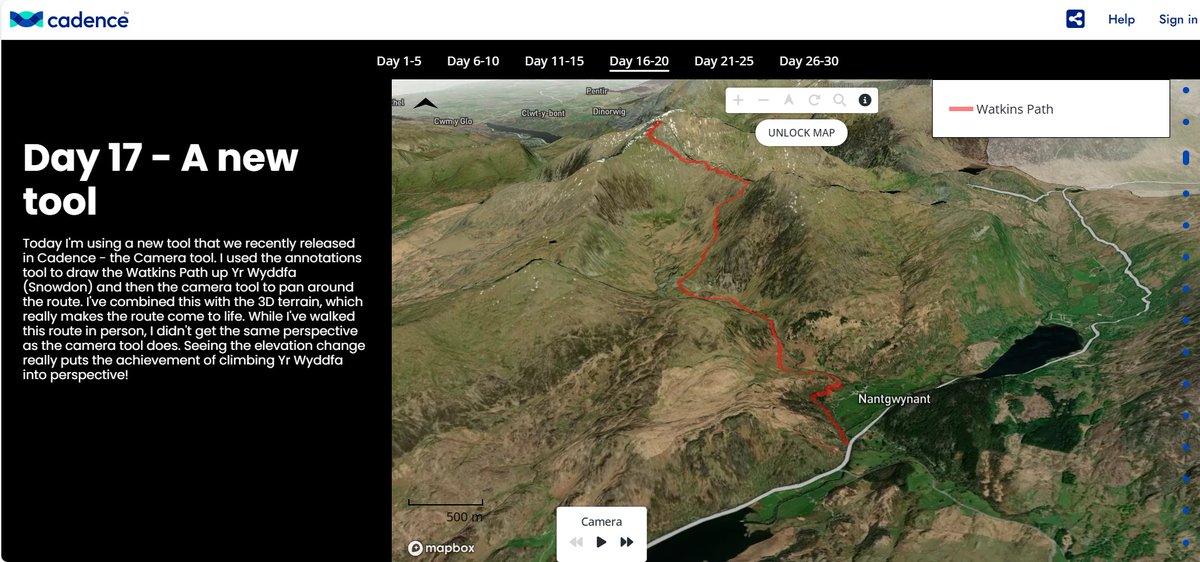The width and height of the screenshot is (1200, 562).
Task: Click the rotate/reset view icon
Action: click(814, 100)
